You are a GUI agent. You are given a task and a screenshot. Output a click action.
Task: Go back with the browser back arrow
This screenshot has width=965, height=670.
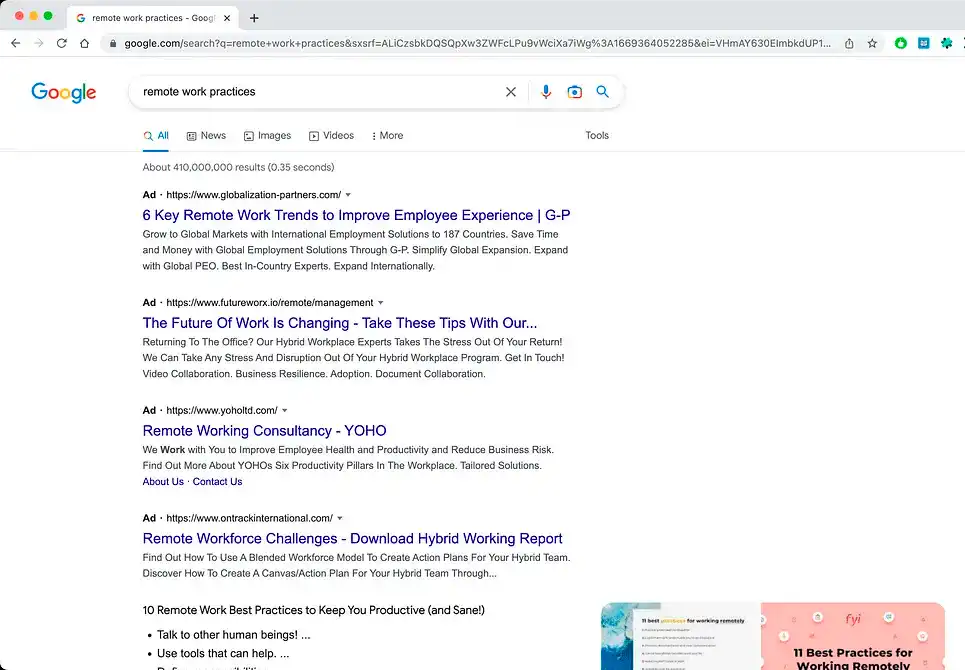point(15,43)
